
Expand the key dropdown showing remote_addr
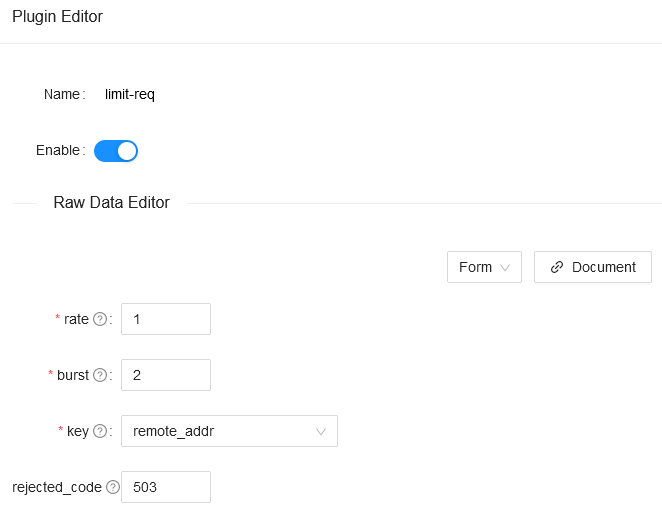click(229, 432)
